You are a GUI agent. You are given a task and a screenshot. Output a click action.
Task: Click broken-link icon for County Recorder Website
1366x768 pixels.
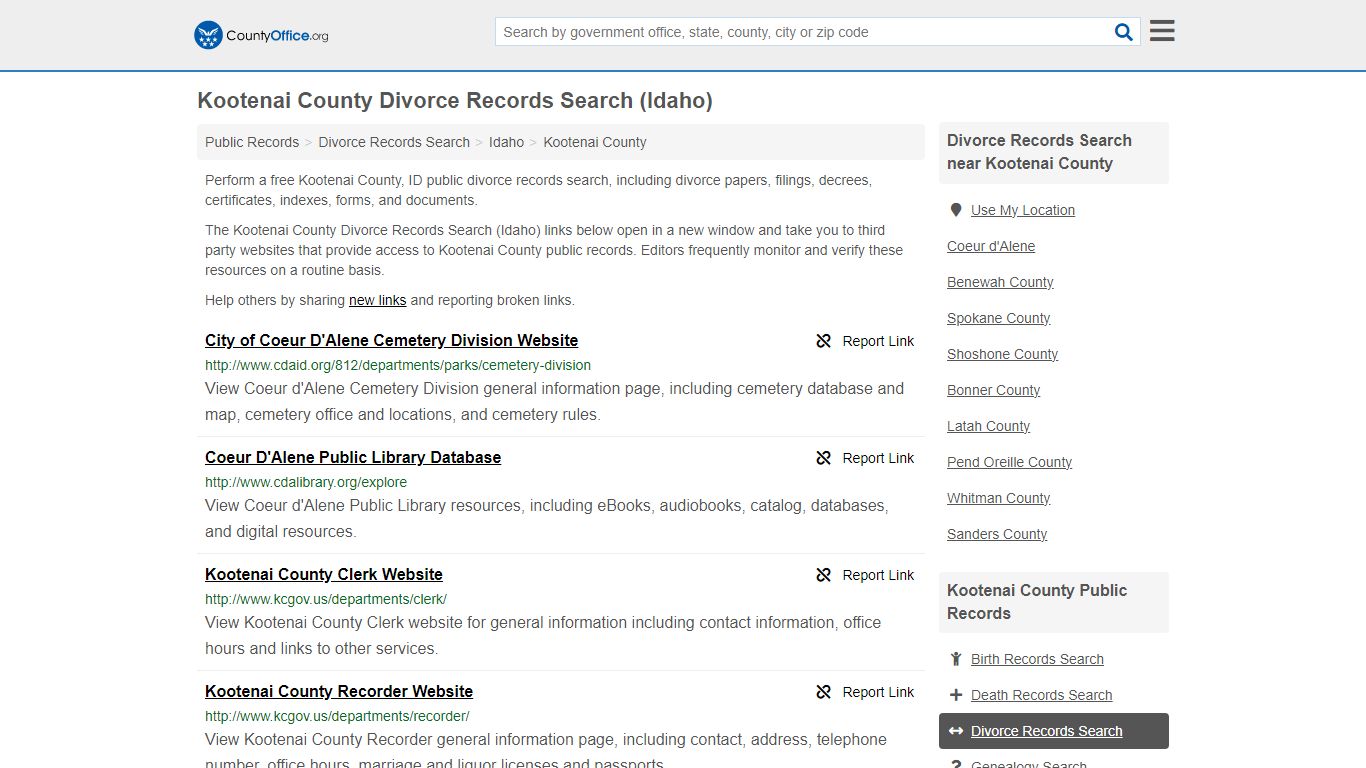tap(824, 692)
